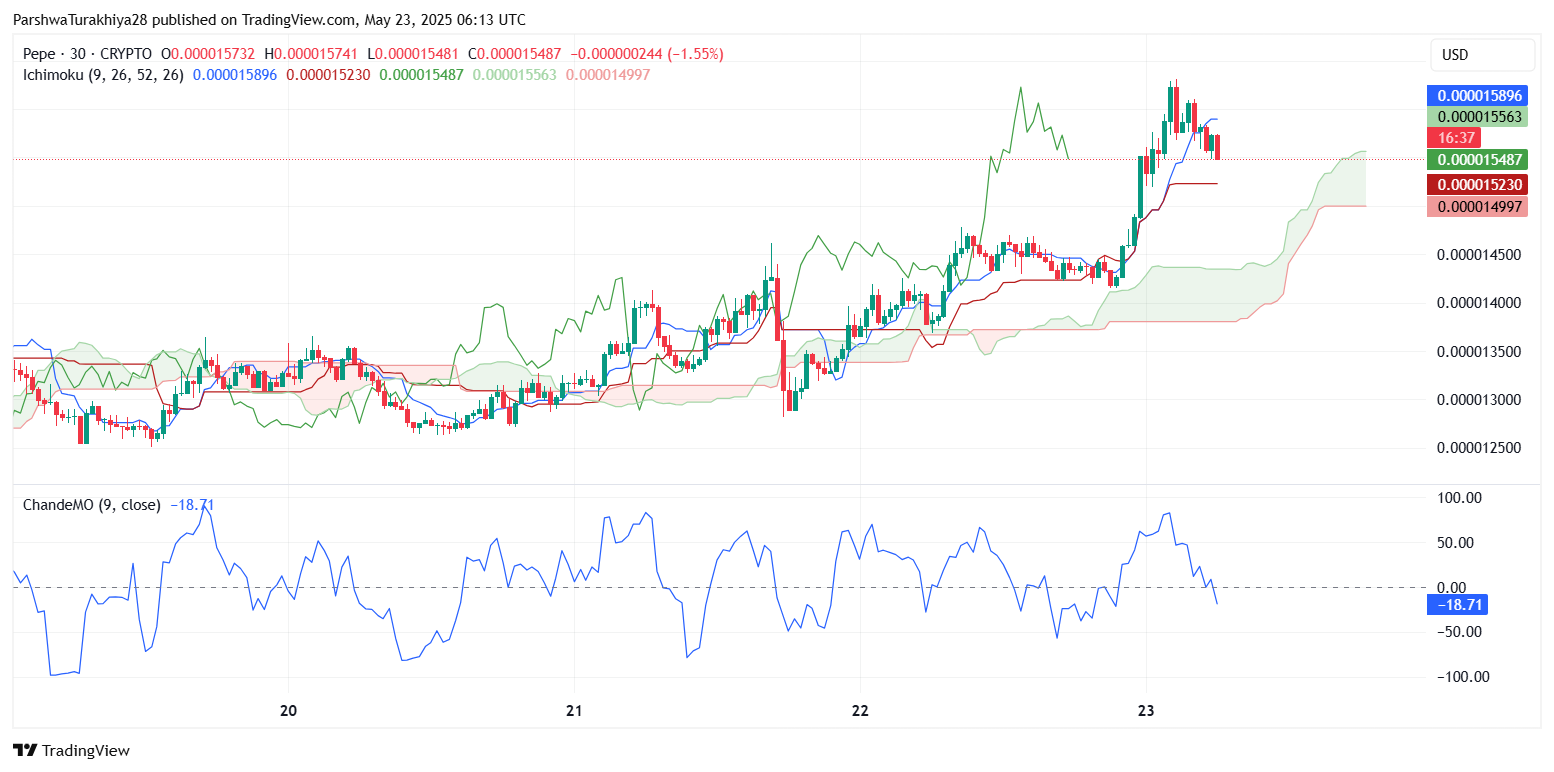The height and width of the screenshot is (772, 1554).
Task: Open the USD currency selector
Action: tap(1482, 55)
